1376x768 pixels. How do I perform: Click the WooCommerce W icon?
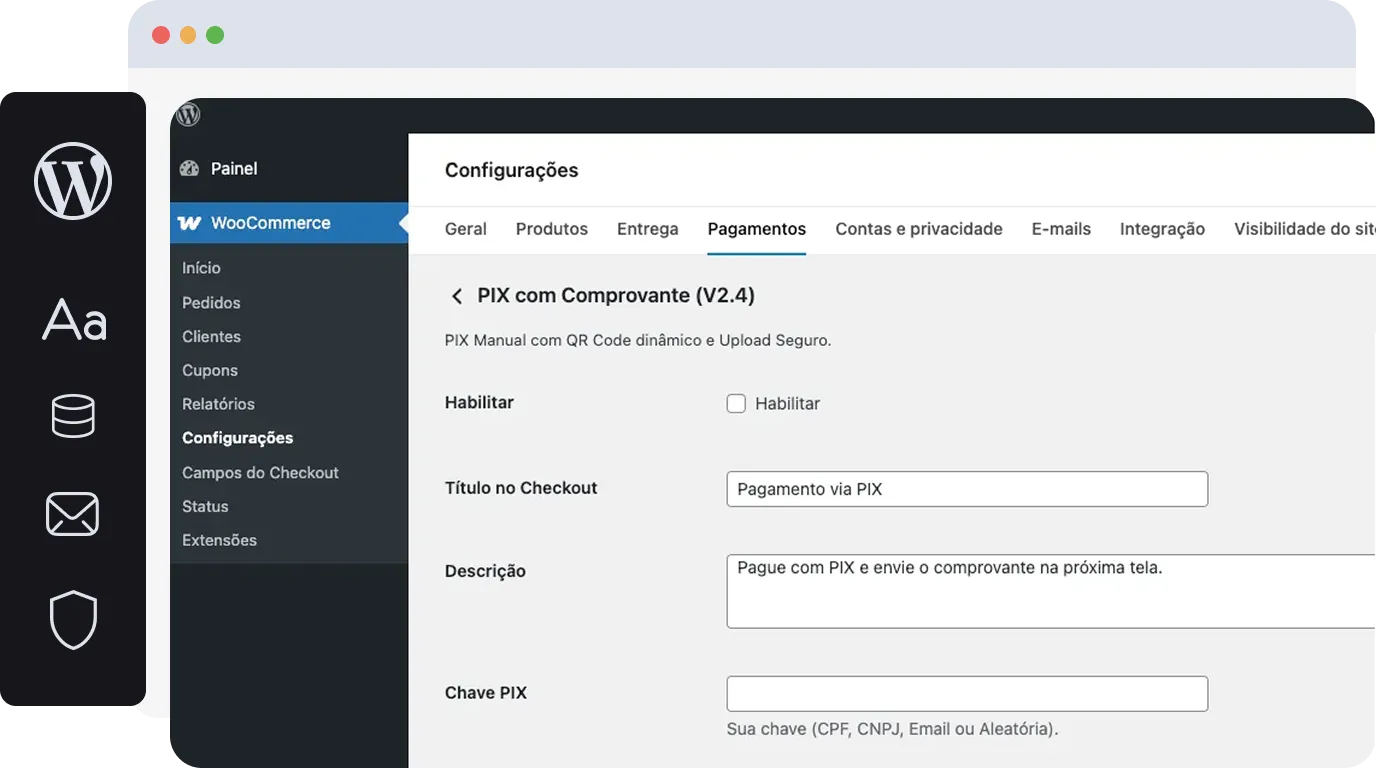click(189, 223)
